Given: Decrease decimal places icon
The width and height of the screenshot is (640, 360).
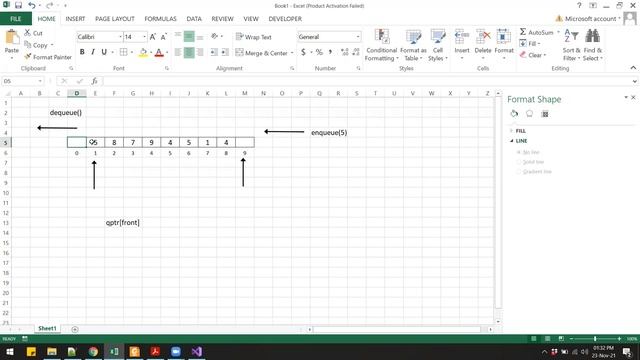Looking at the screenshot, I should tap(356, 52).
